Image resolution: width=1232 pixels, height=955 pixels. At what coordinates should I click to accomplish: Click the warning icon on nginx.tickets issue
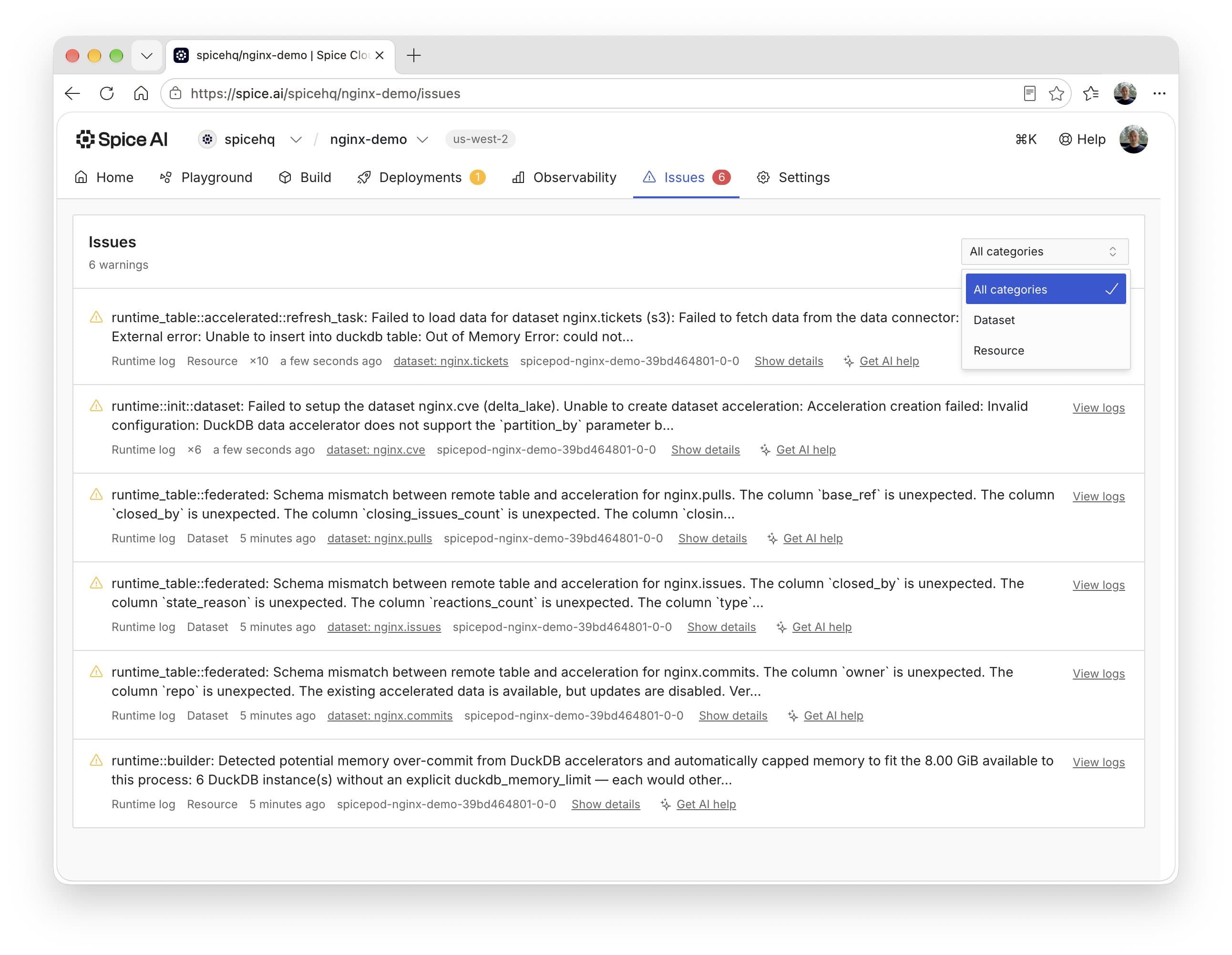coord(96,317)
